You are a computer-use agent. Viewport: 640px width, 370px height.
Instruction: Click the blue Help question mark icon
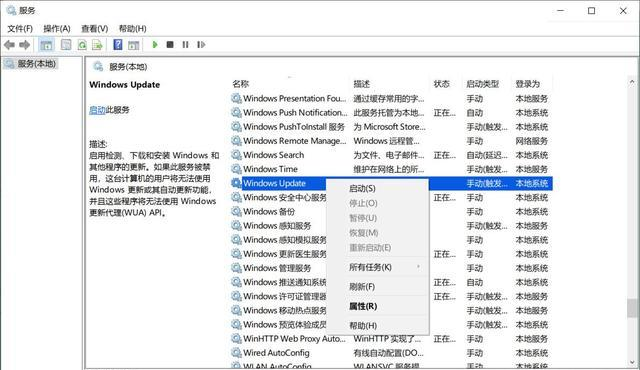point(118,44)
